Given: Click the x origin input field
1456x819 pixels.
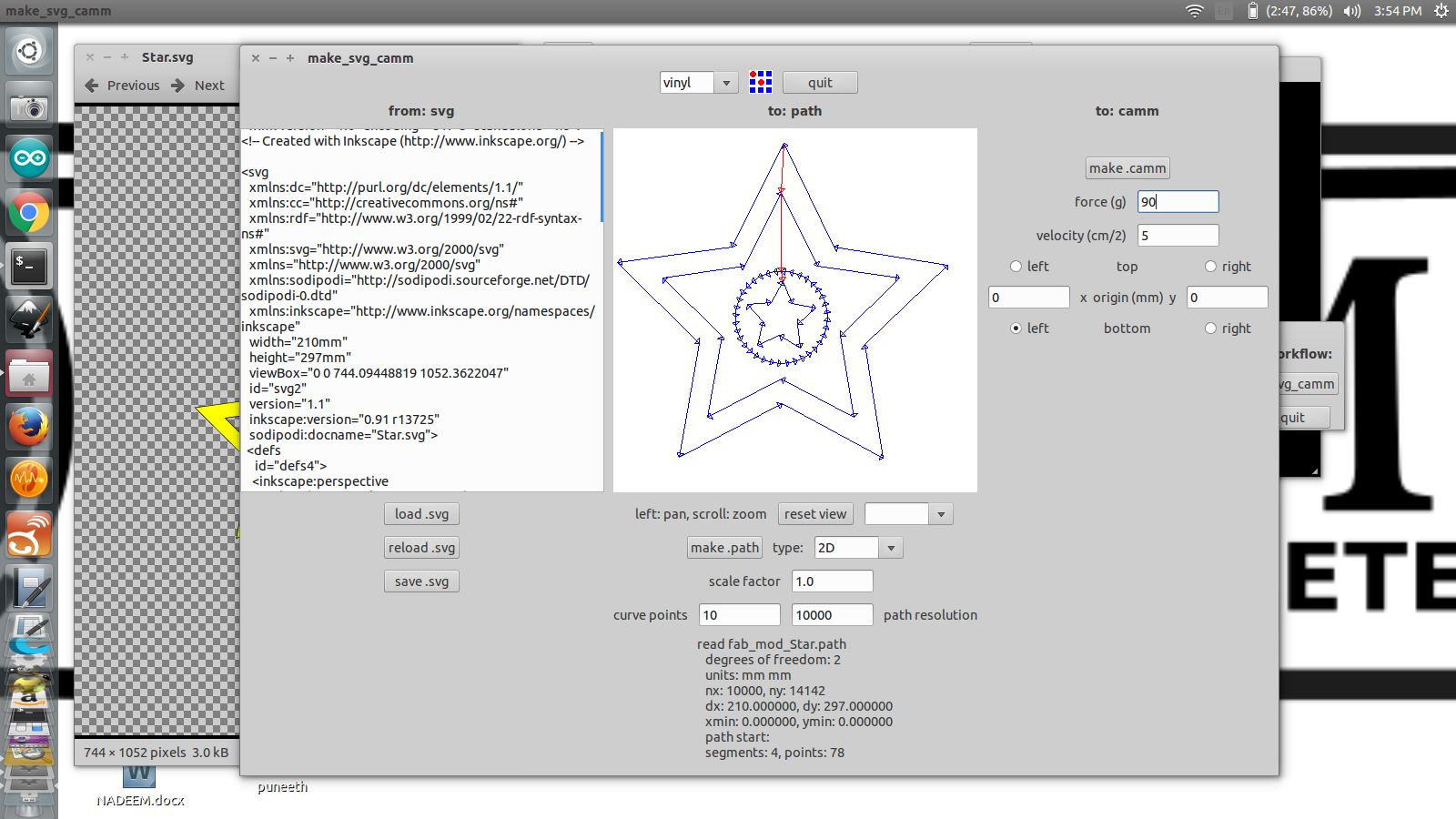Looking at the screenshot, I should click(1029, 298).
